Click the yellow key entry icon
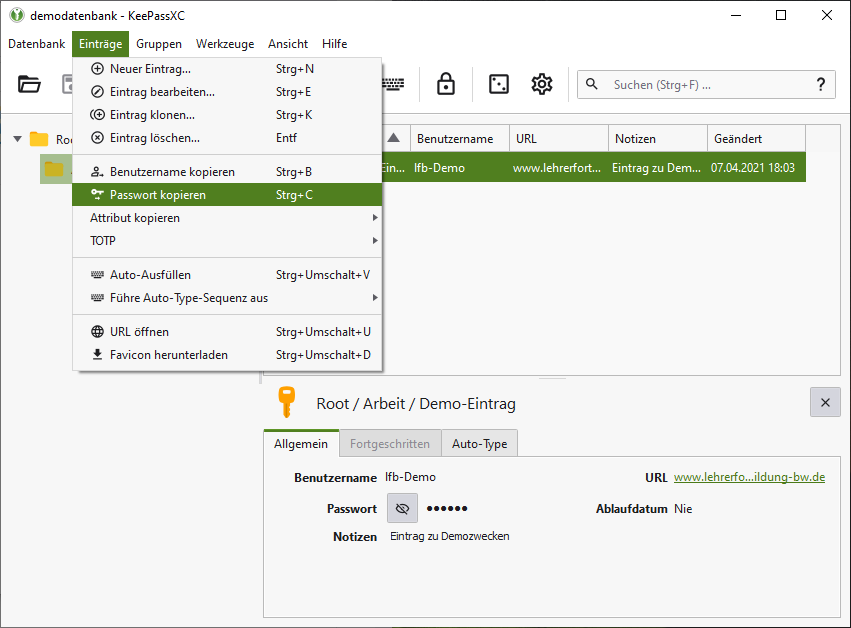851x628 pixels. tap(286, 402)
